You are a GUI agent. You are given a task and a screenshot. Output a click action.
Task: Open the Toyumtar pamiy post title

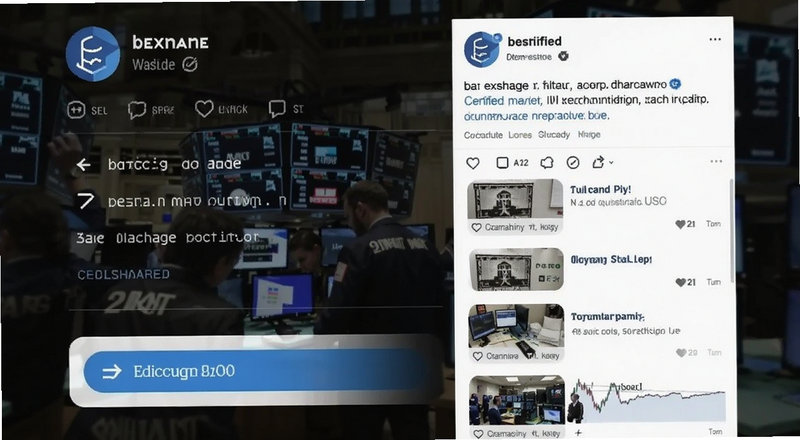[x=608, y=317]
